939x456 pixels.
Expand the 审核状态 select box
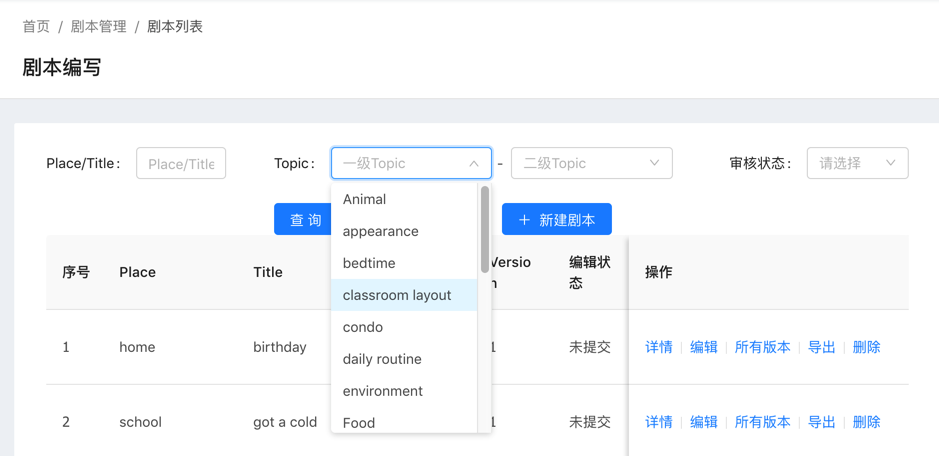click(x=857, y=163)
